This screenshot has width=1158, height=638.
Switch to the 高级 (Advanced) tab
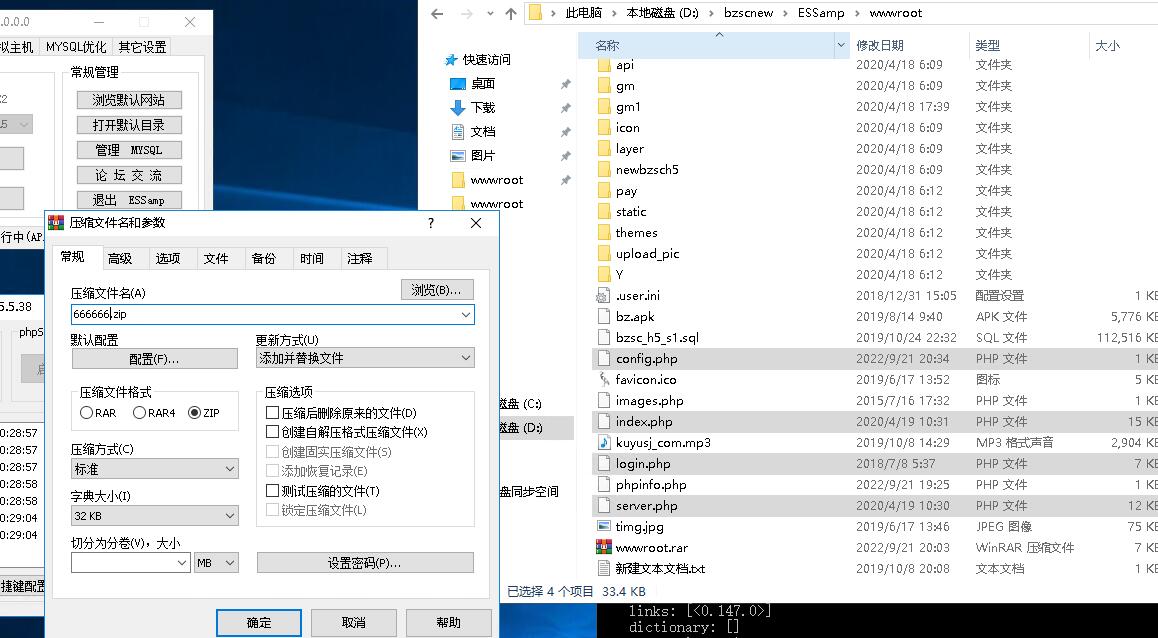pos(120,258)
